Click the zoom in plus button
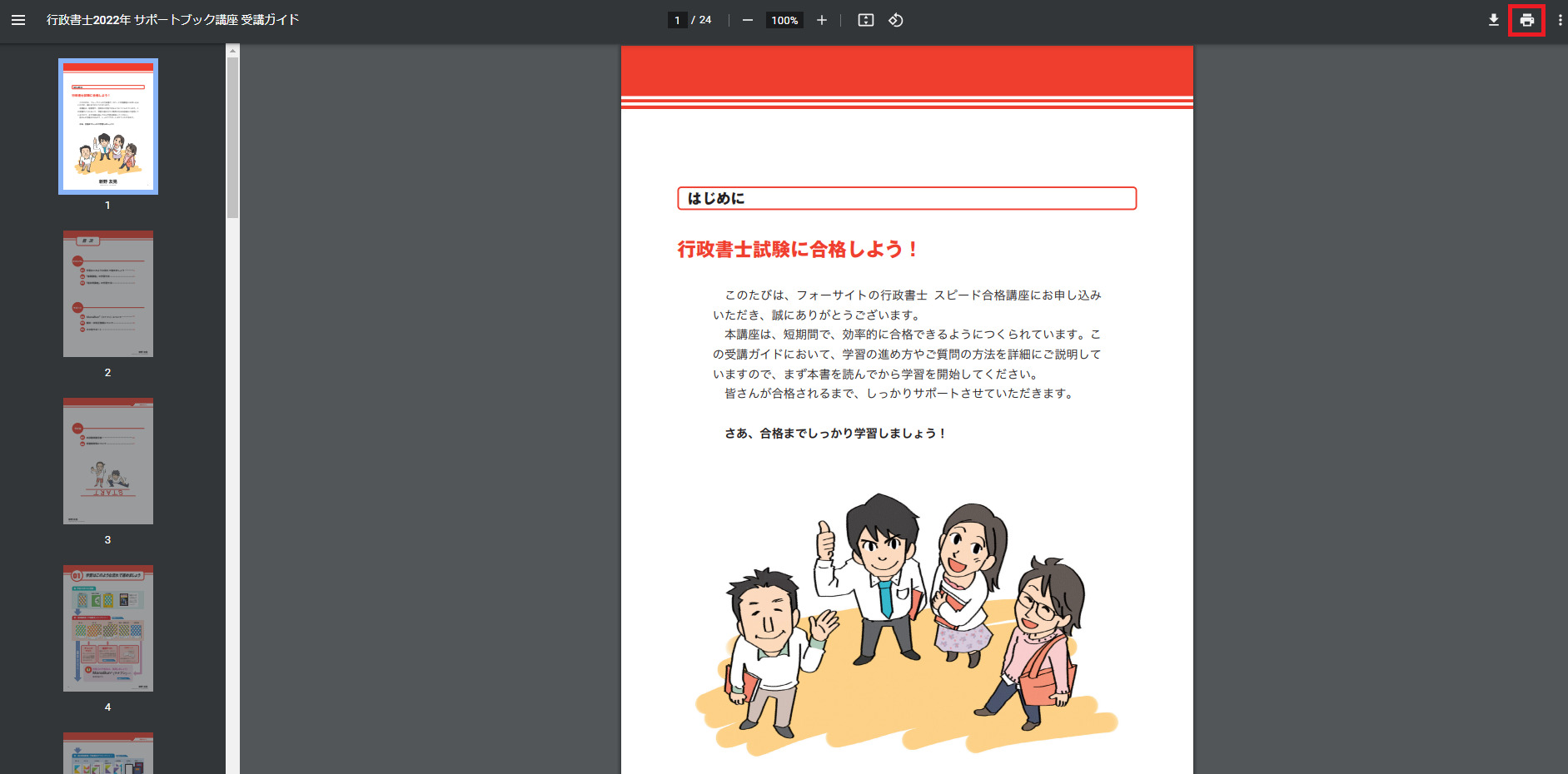The height and width of the screenshot is (774, 1568). (821, 20)
